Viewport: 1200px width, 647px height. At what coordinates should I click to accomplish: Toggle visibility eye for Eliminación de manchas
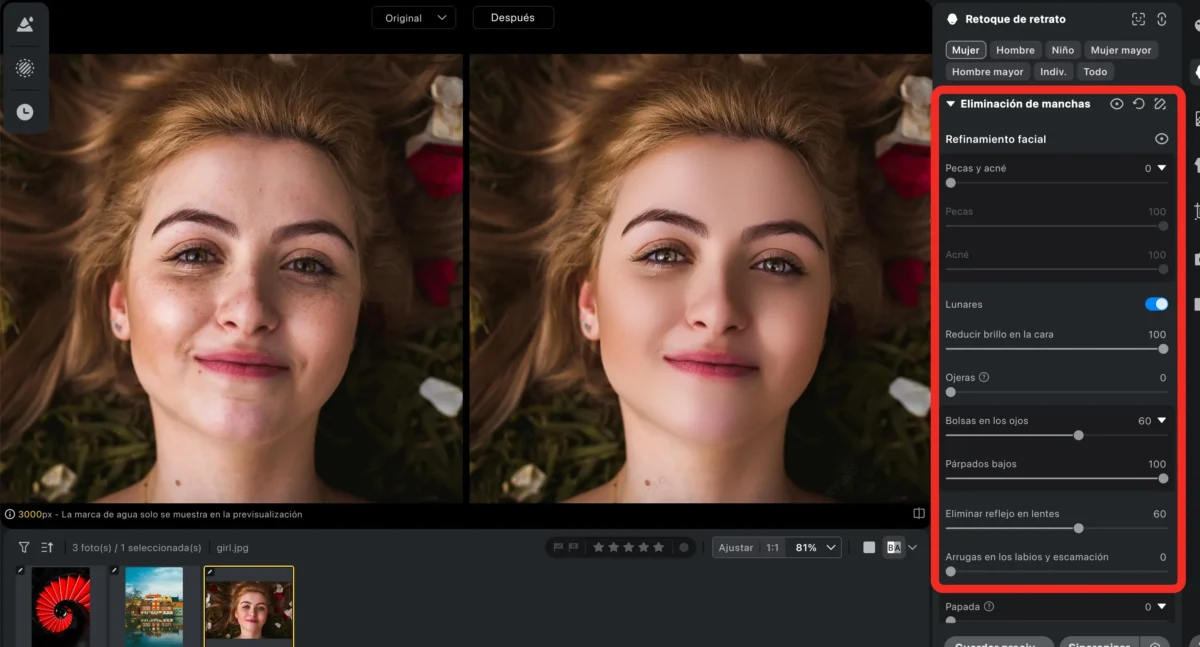click(x=1117, y=104)
